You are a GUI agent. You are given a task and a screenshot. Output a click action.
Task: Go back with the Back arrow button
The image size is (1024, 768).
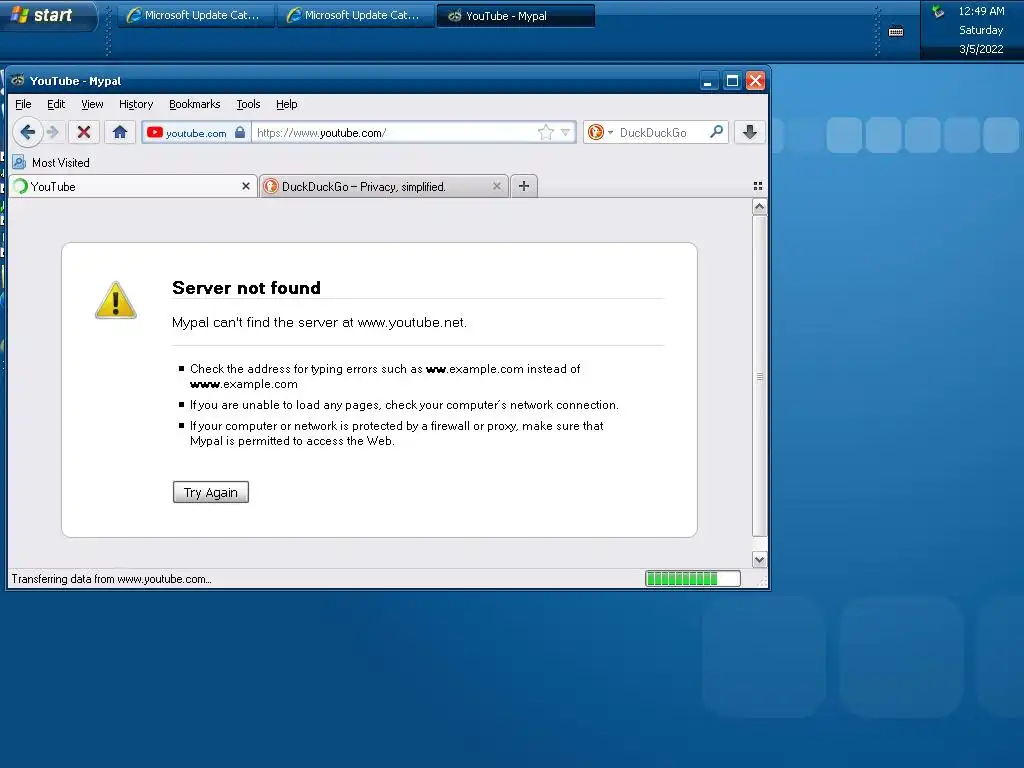point(27,133)
